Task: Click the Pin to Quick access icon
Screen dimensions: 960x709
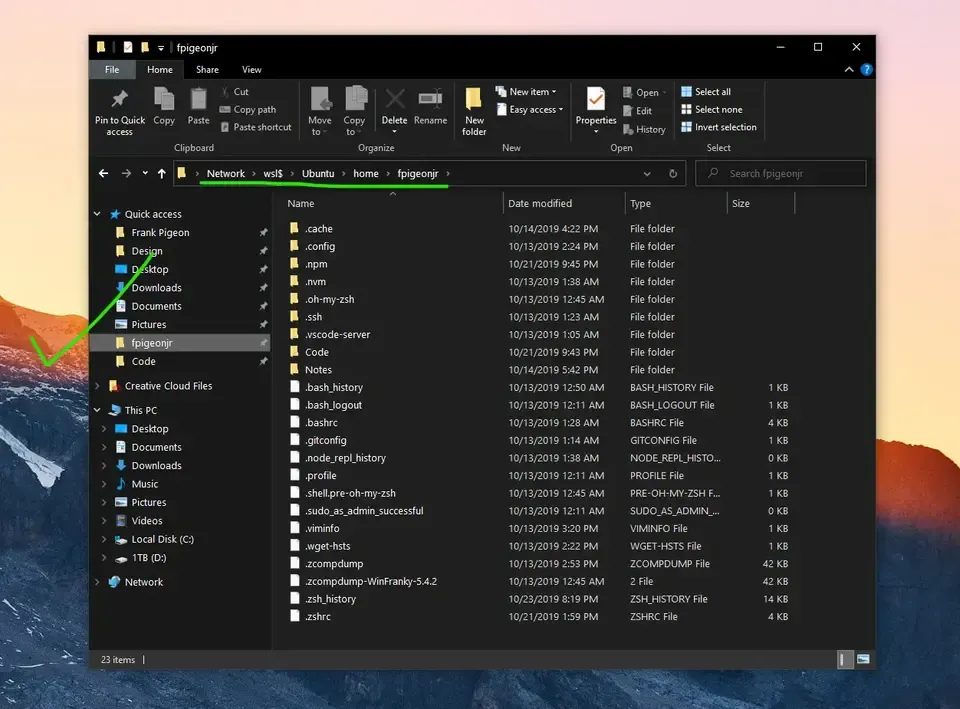Action: pos(120,101)
